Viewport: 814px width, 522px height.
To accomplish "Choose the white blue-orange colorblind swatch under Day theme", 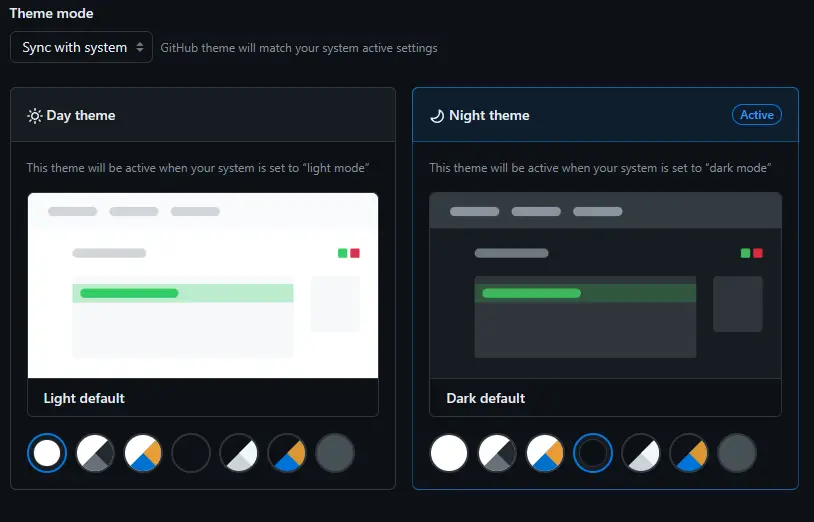I will point(143,453).
